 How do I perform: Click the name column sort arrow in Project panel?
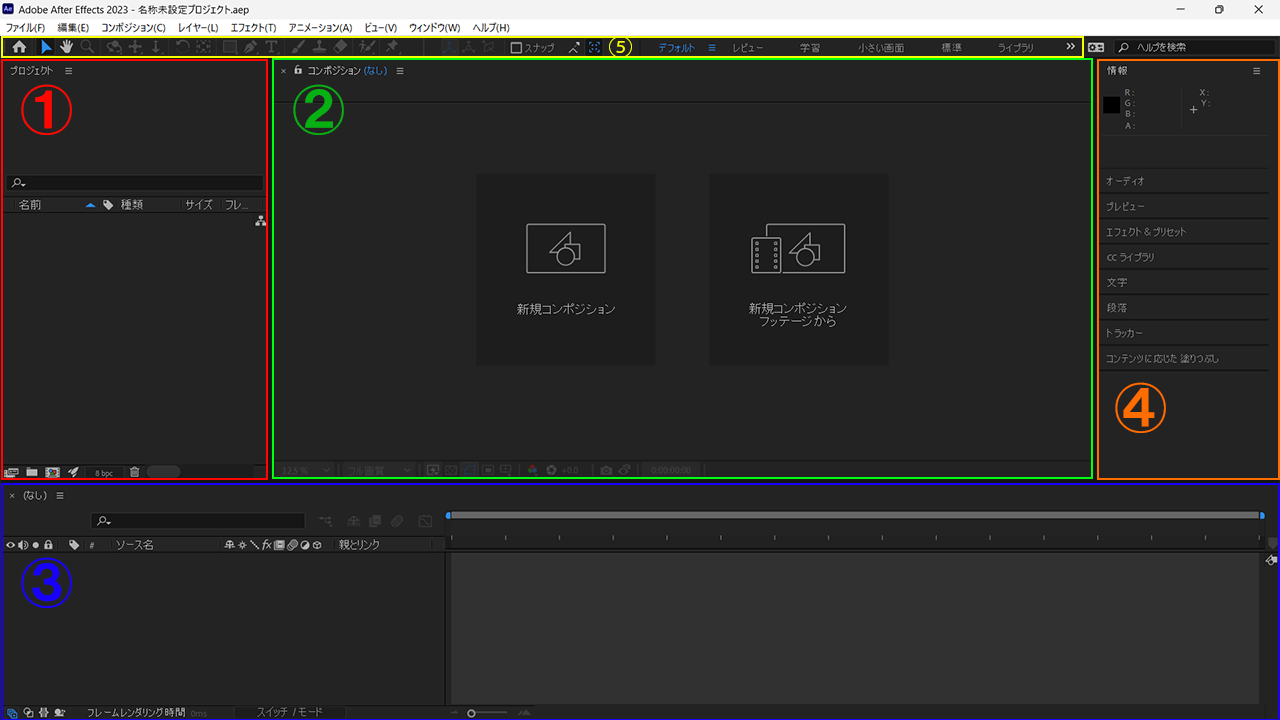click(91, 204)
